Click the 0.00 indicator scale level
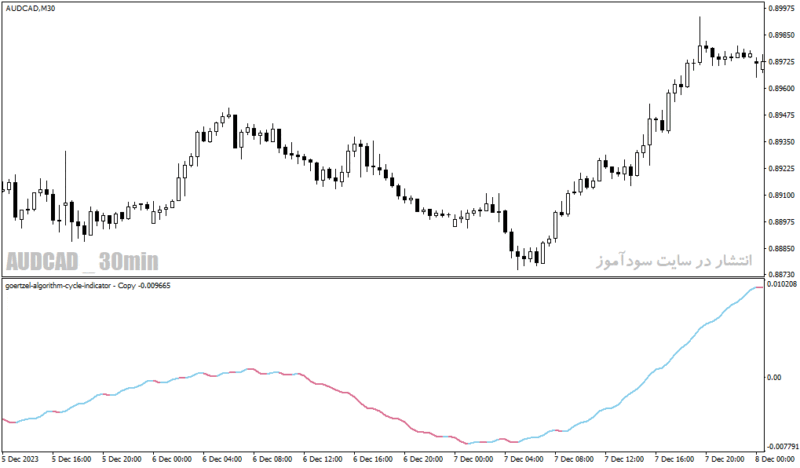This screenshot has width=800, height=468. (x=774, y=378)
